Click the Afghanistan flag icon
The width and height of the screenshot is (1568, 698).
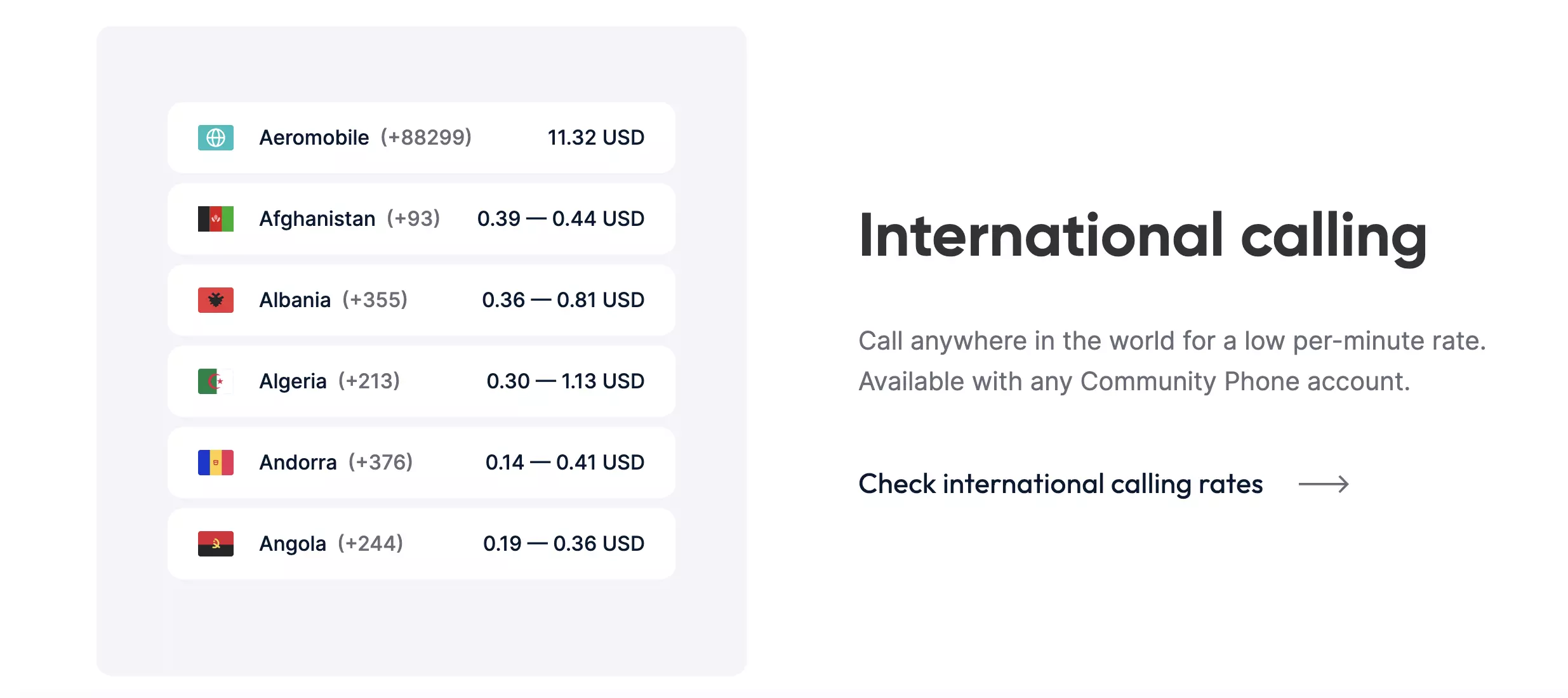pos(216,219)
